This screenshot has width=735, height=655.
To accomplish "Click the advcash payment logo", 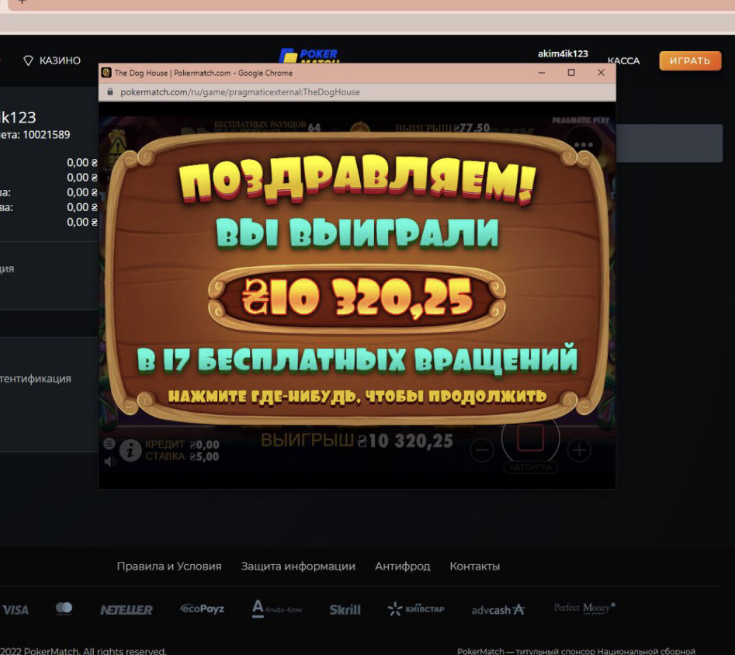I will tap(498, 610).
